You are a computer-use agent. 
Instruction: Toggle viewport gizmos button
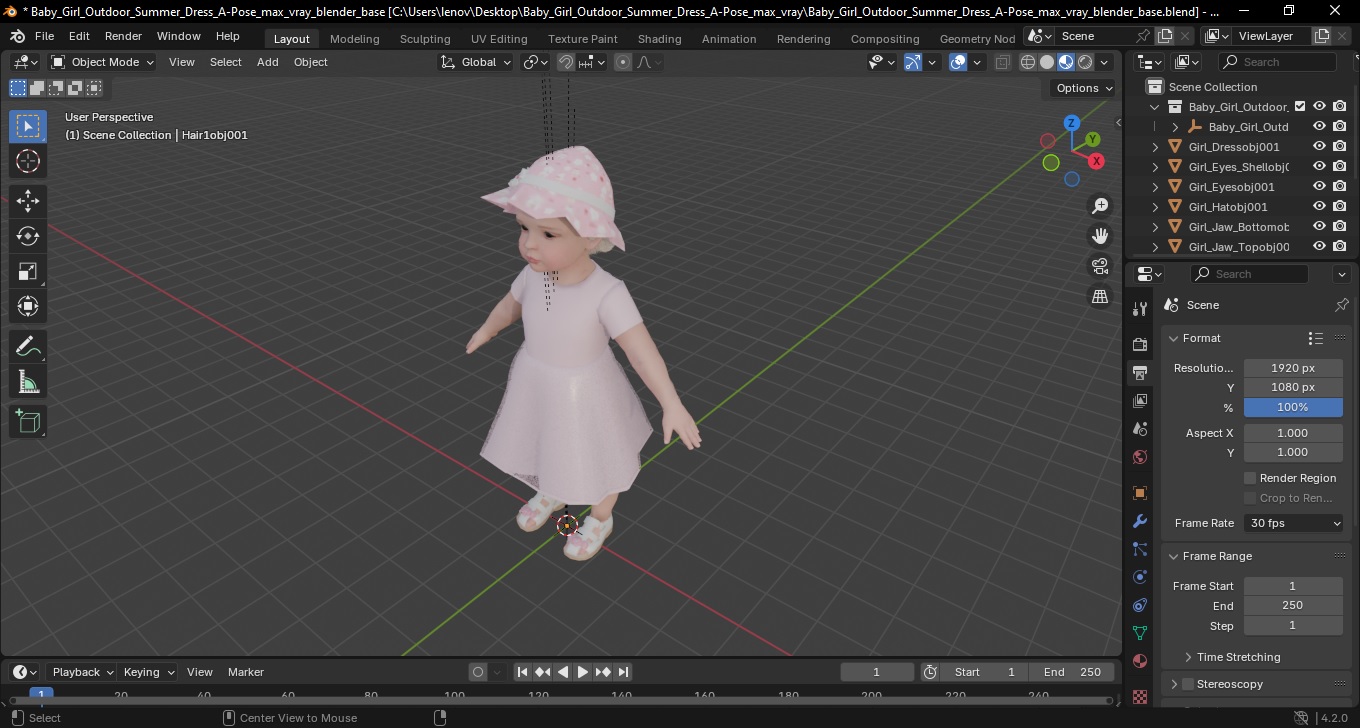pos(913,62)
